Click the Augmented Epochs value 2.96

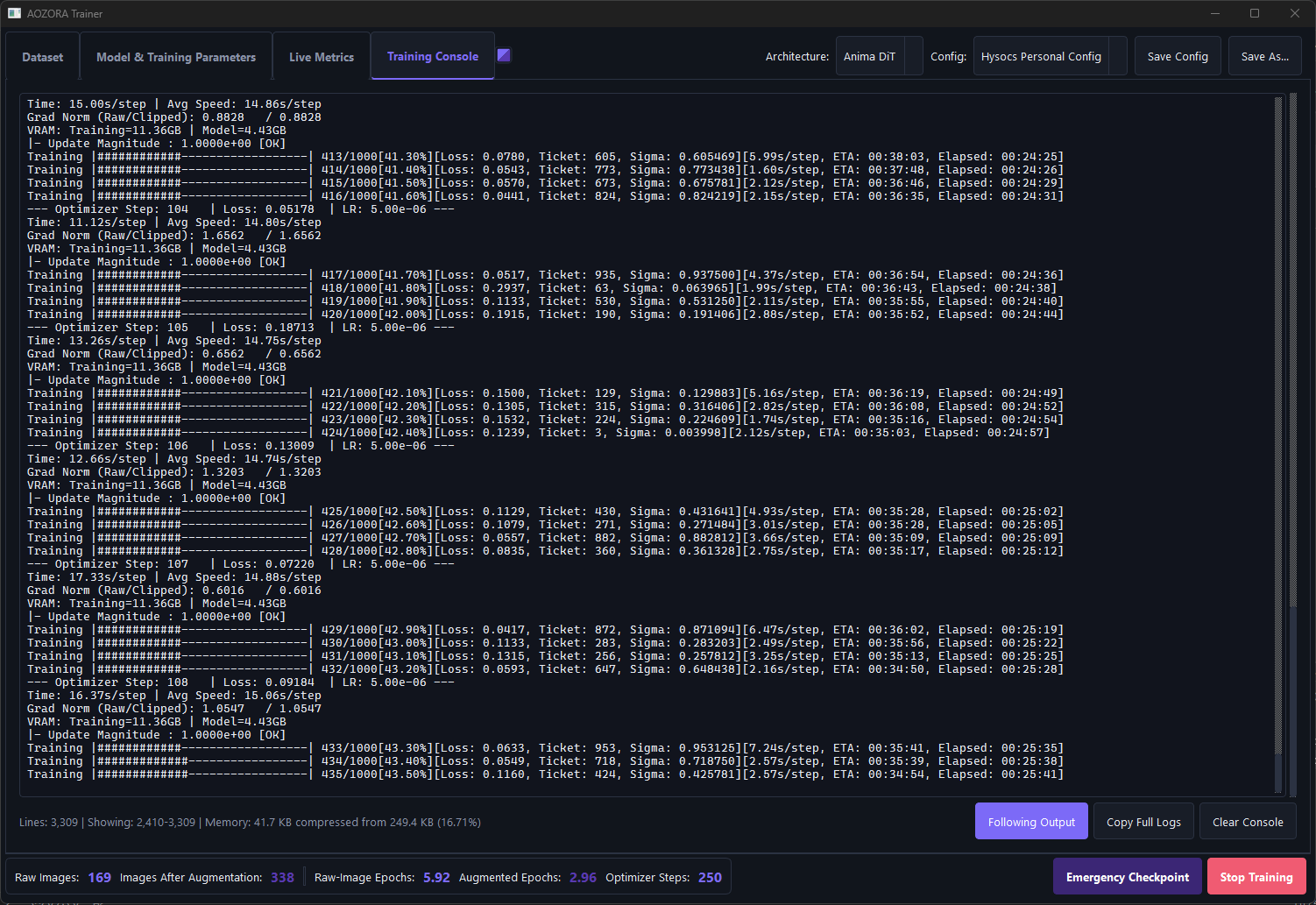tap(583, 877)
